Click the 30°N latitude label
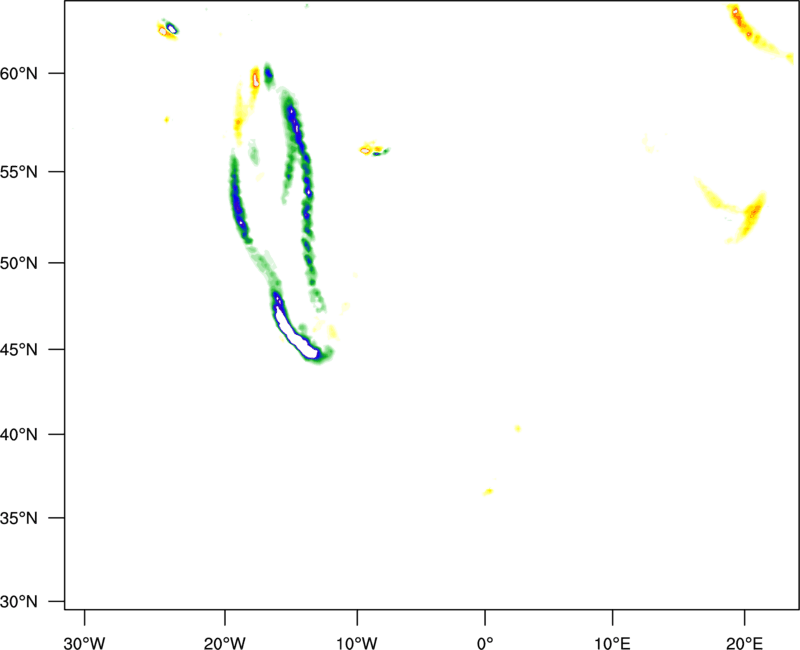The width and height of the screenshot is (800, 650). pos(19,602)
